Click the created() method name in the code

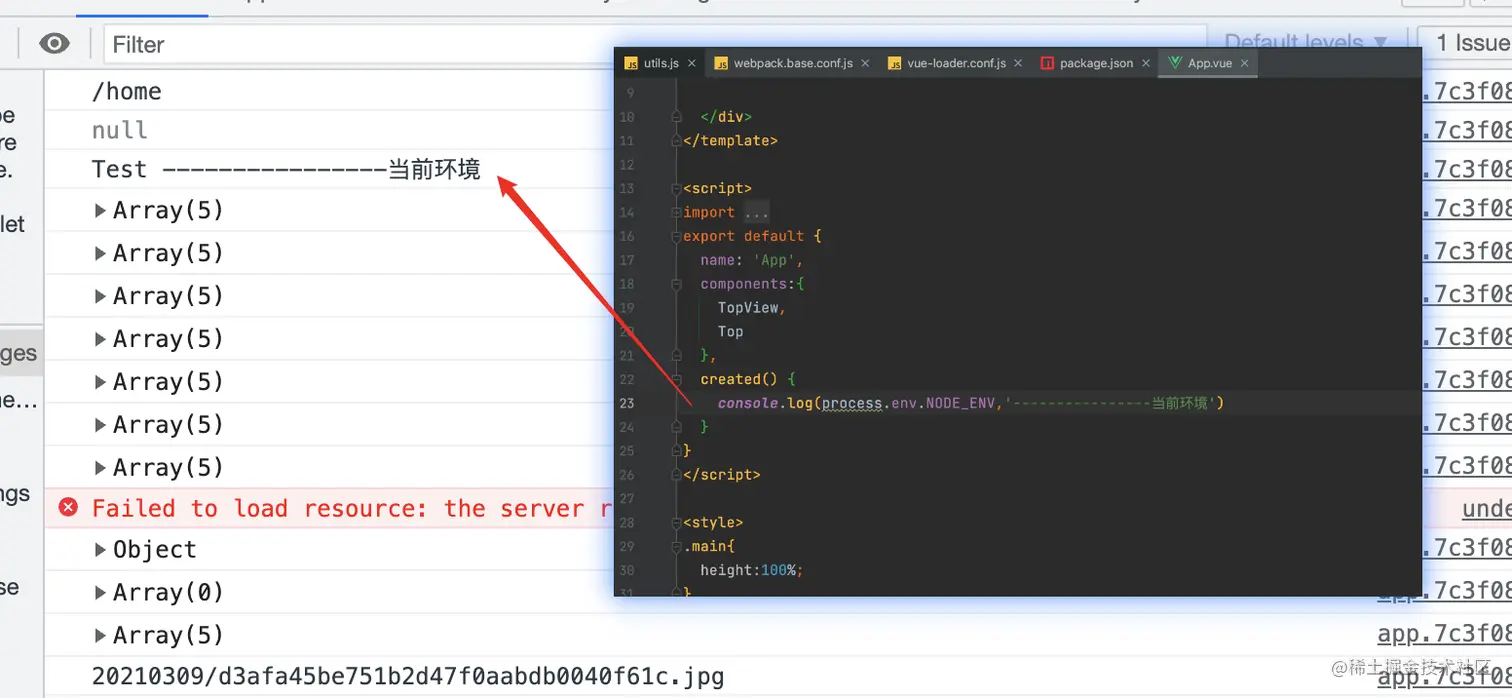click(x=739, y=379)
